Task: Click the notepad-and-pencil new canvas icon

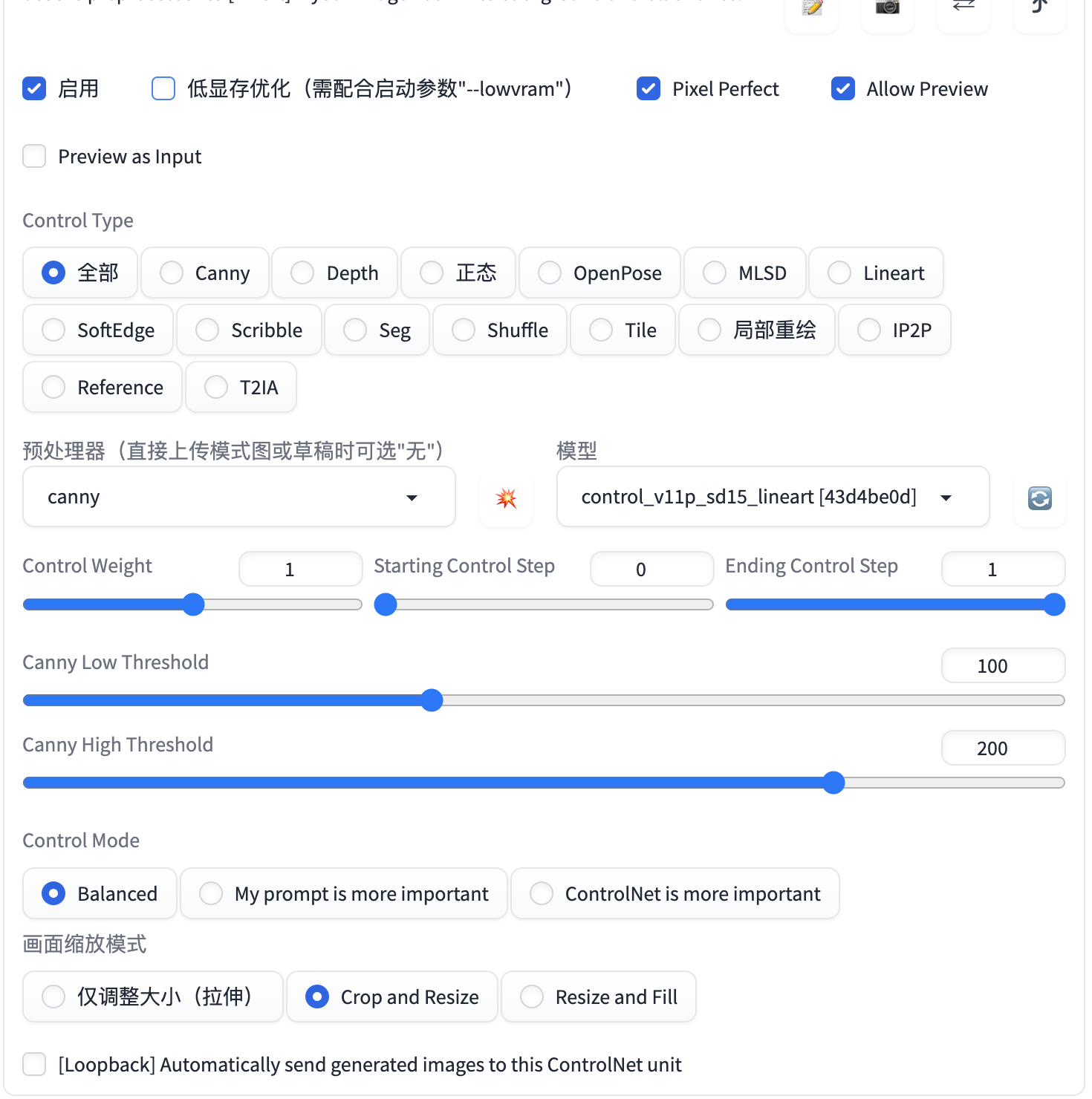Action: 812,9
